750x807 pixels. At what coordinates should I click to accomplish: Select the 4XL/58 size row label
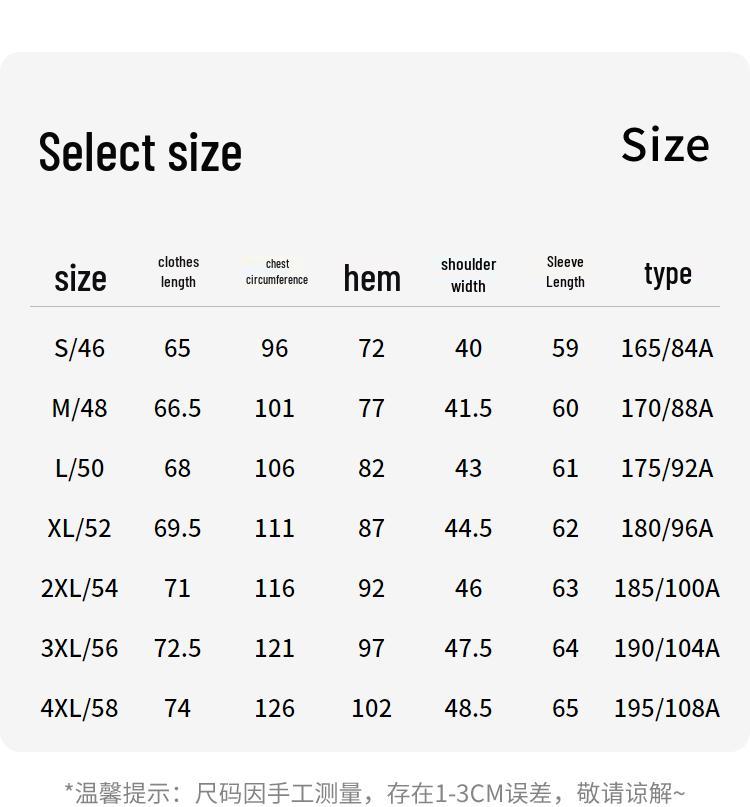click(x=79, y=708)
